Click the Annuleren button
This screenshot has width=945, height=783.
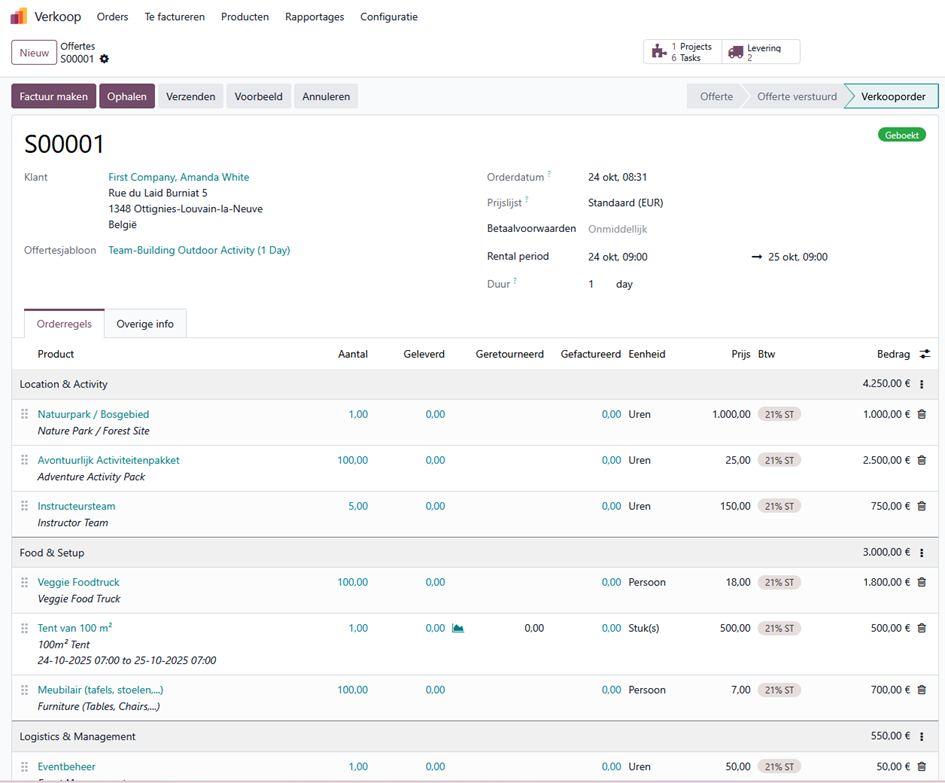point(326,97)
